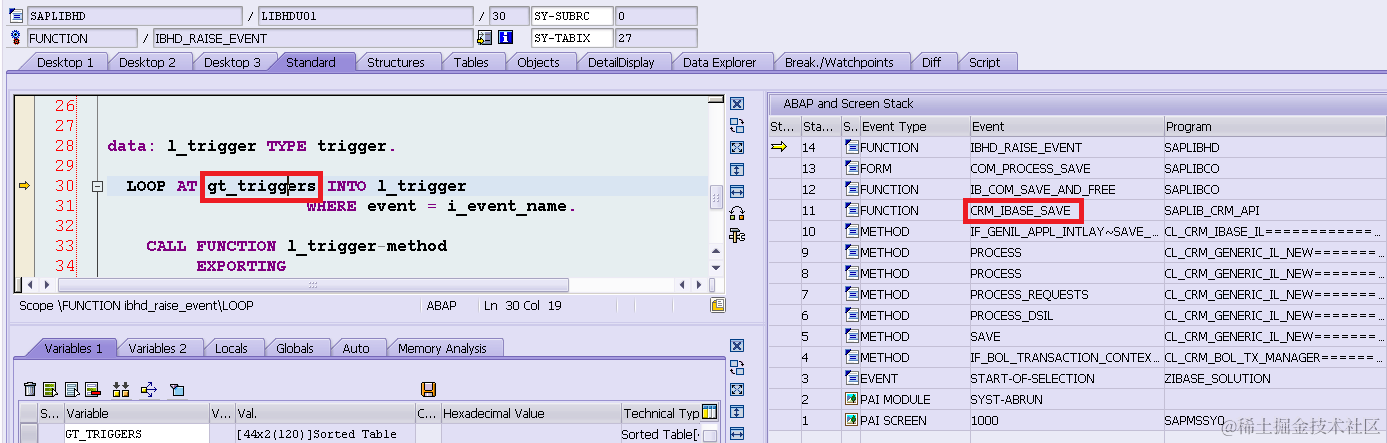Close the source code tool

click(x=737, y=104)
